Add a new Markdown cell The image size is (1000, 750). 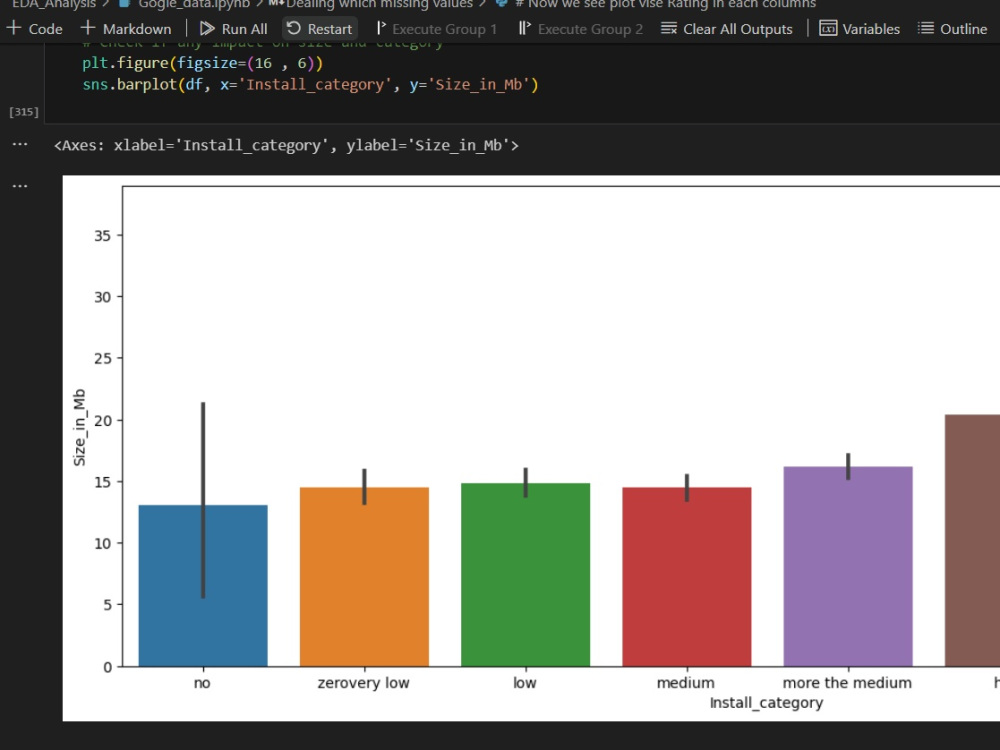[x=126, y=28]
